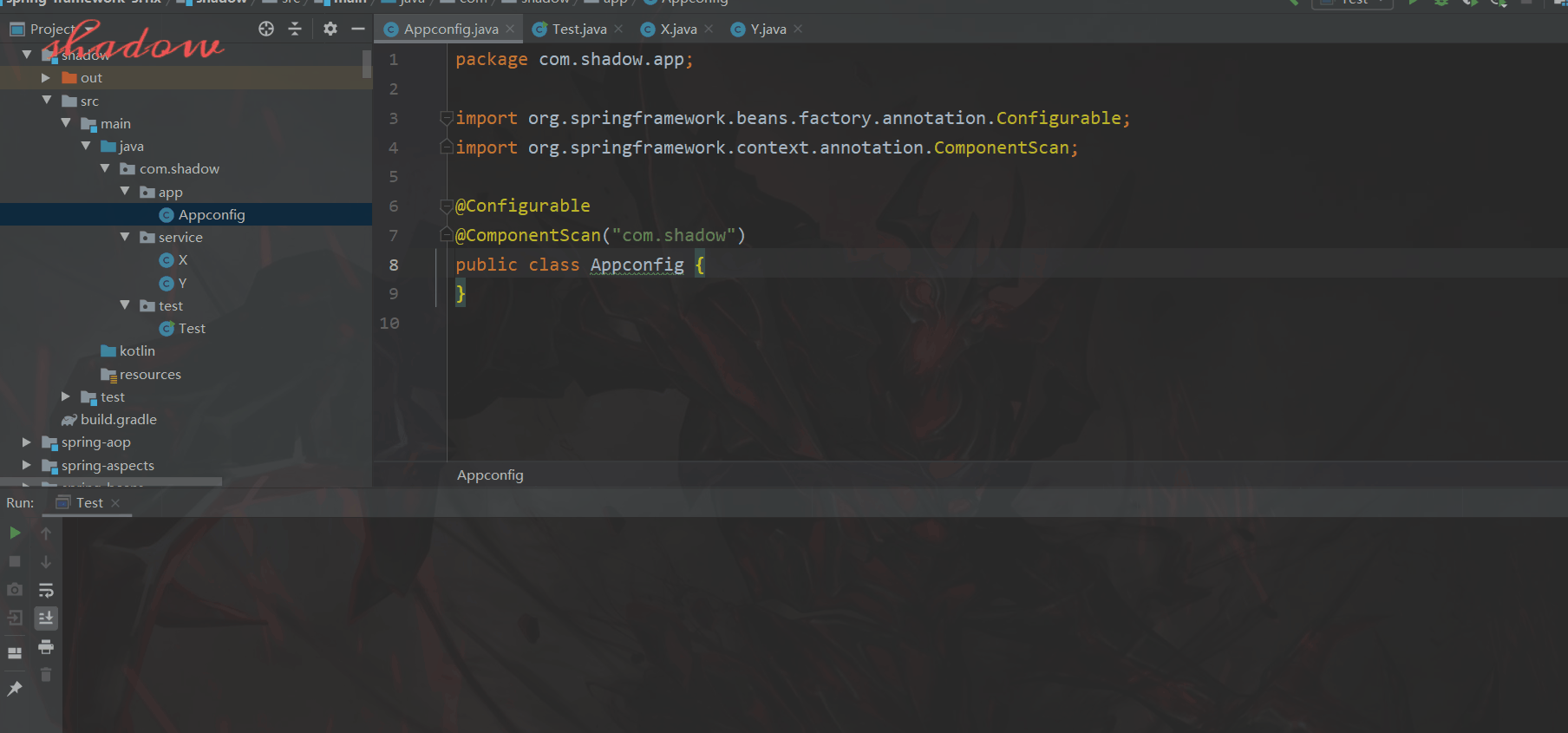The width and height of the screenshot is (1568, 733).
Task: Toggle fold marker at @Configurable line
Action: pyautogui.click(x=447, y=206)
